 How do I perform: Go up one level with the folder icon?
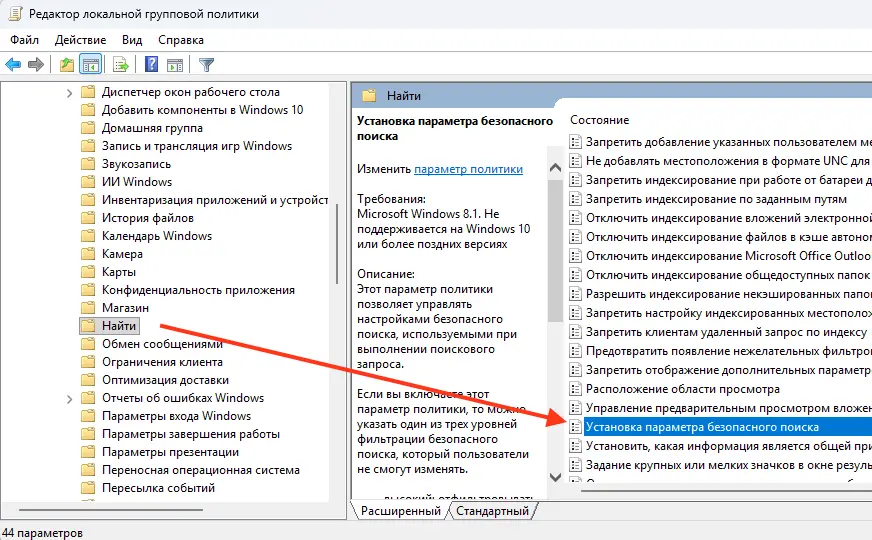coord(67,65)
